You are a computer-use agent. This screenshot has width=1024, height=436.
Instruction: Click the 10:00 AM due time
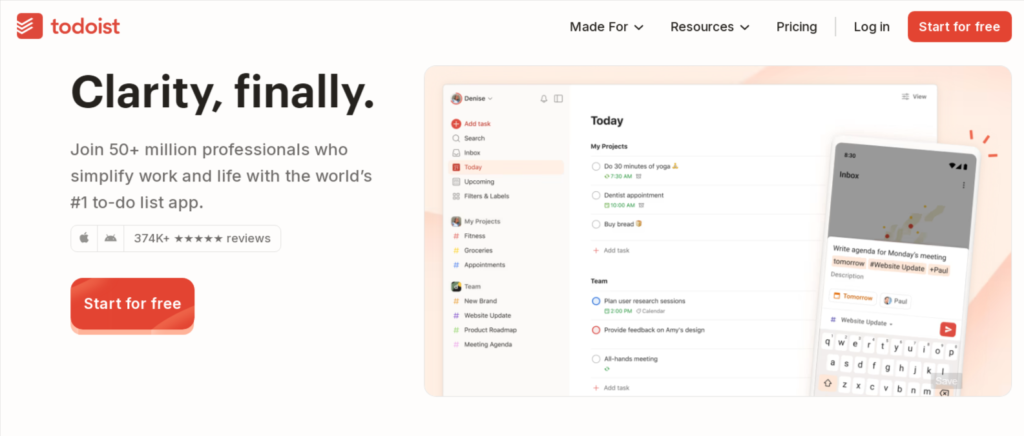(619, 205)
